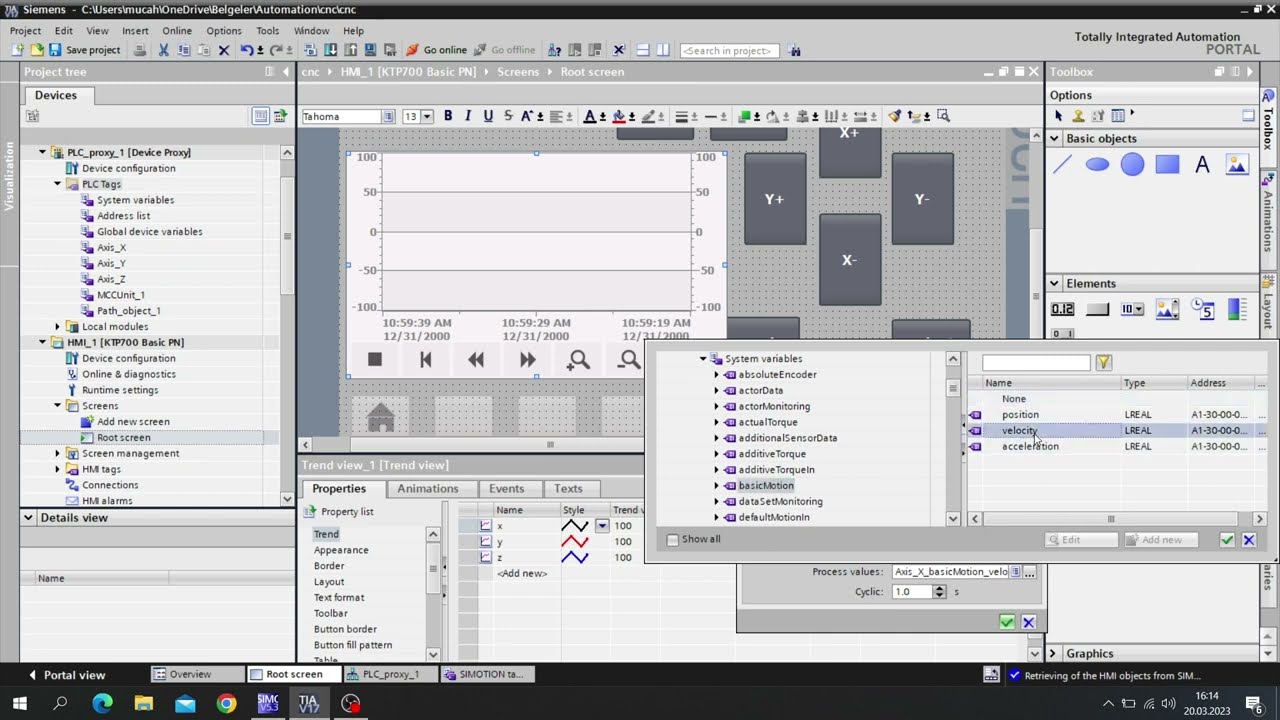1280x720 pixels.
Task: Open the Online menu
Action: pyautogui.click(x=177, y=31)
